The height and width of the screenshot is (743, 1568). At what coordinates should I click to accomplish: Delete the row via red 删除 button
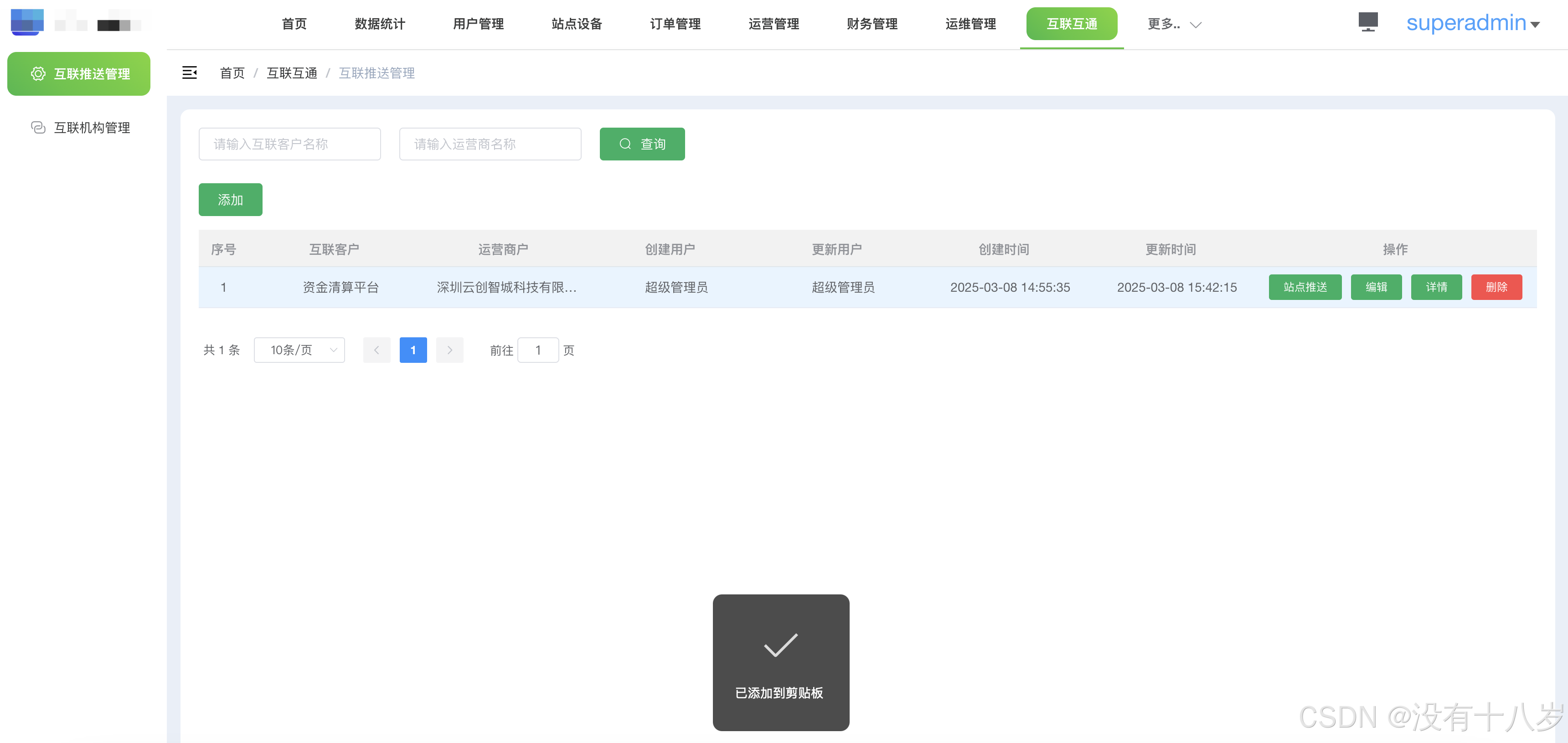pos(1496,287)
